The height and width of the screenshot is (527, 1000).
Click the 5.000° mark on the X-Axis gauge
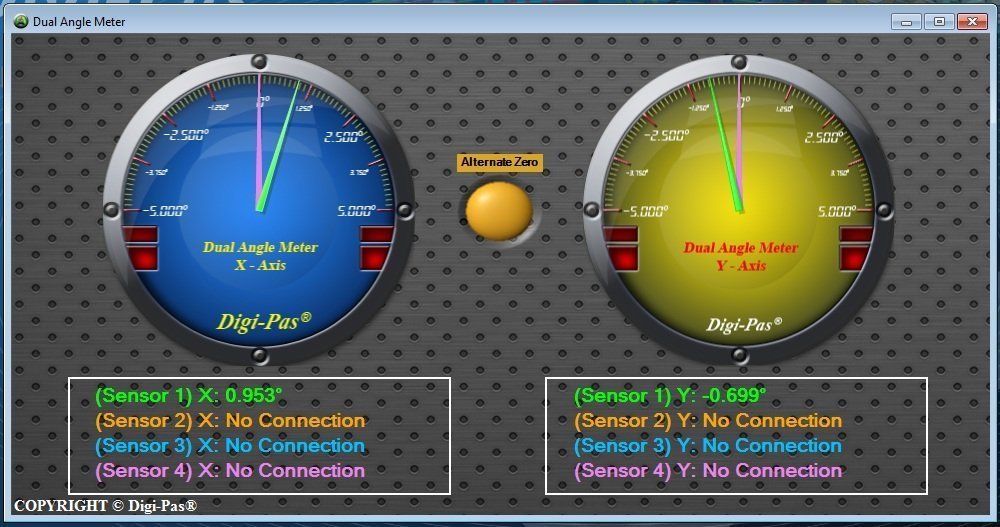pos(357,211)
